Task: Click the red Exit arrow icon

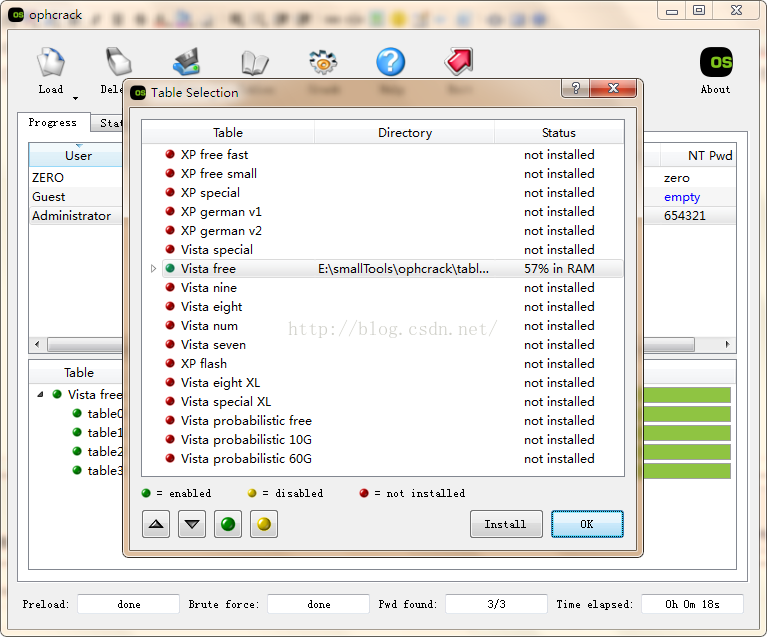Action: tap(459, 62)
